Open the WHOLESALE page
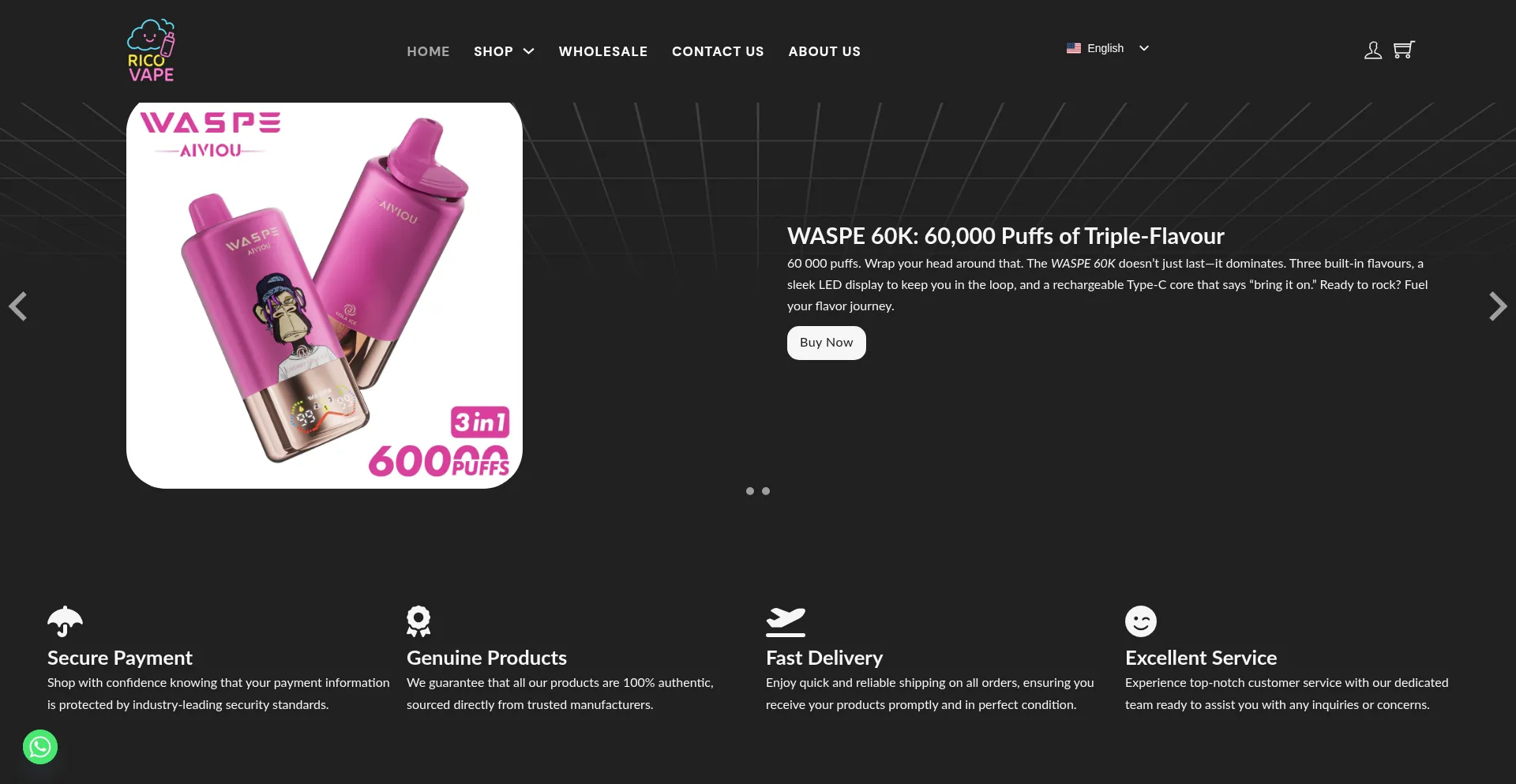Screen dimensions: 1516x784 click(603, 51)
